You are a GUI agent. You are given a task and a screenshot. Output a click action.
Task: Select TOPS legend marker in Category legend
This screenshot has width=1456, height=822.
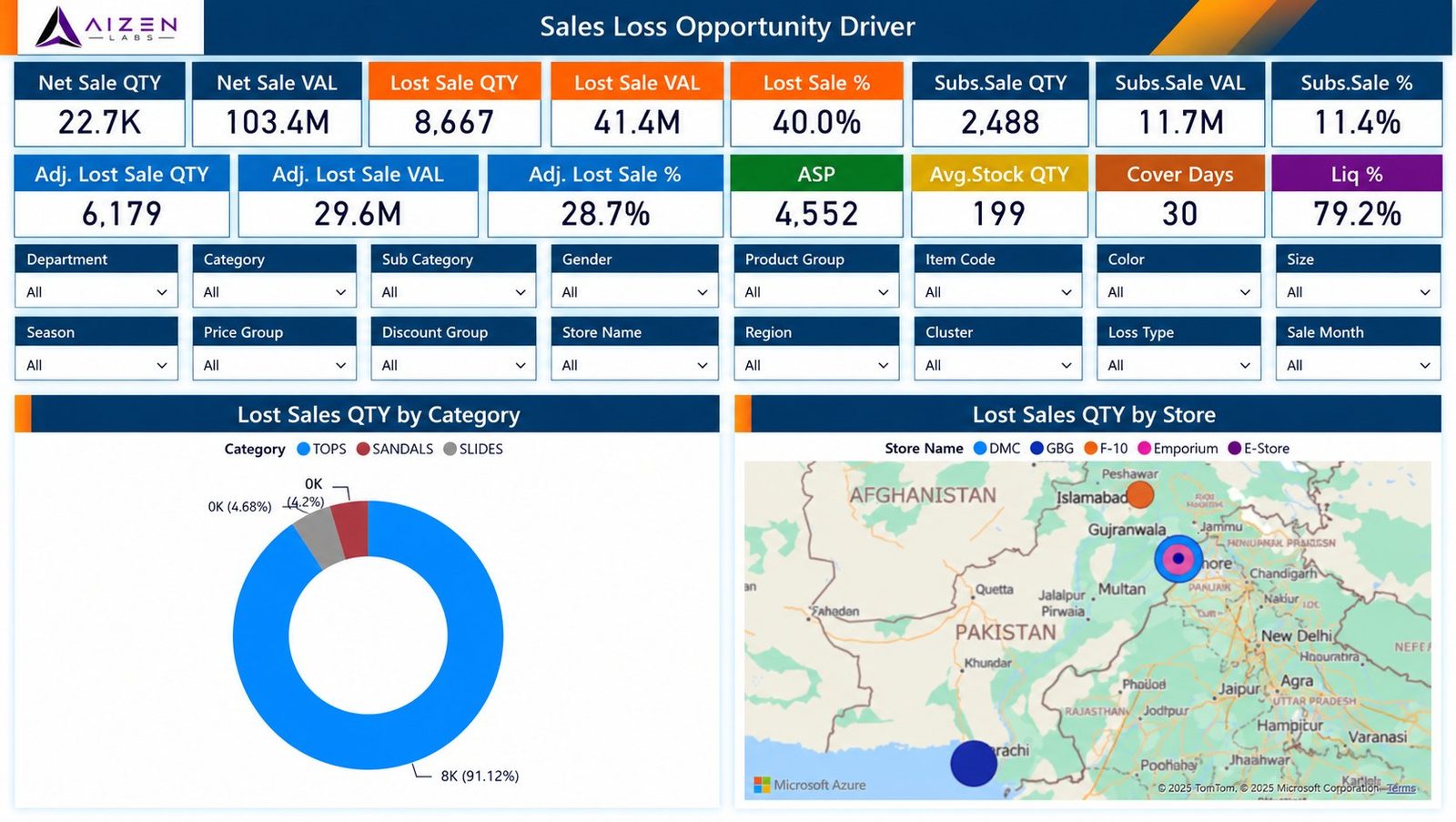pyautogui.click(x=304, y=449)
